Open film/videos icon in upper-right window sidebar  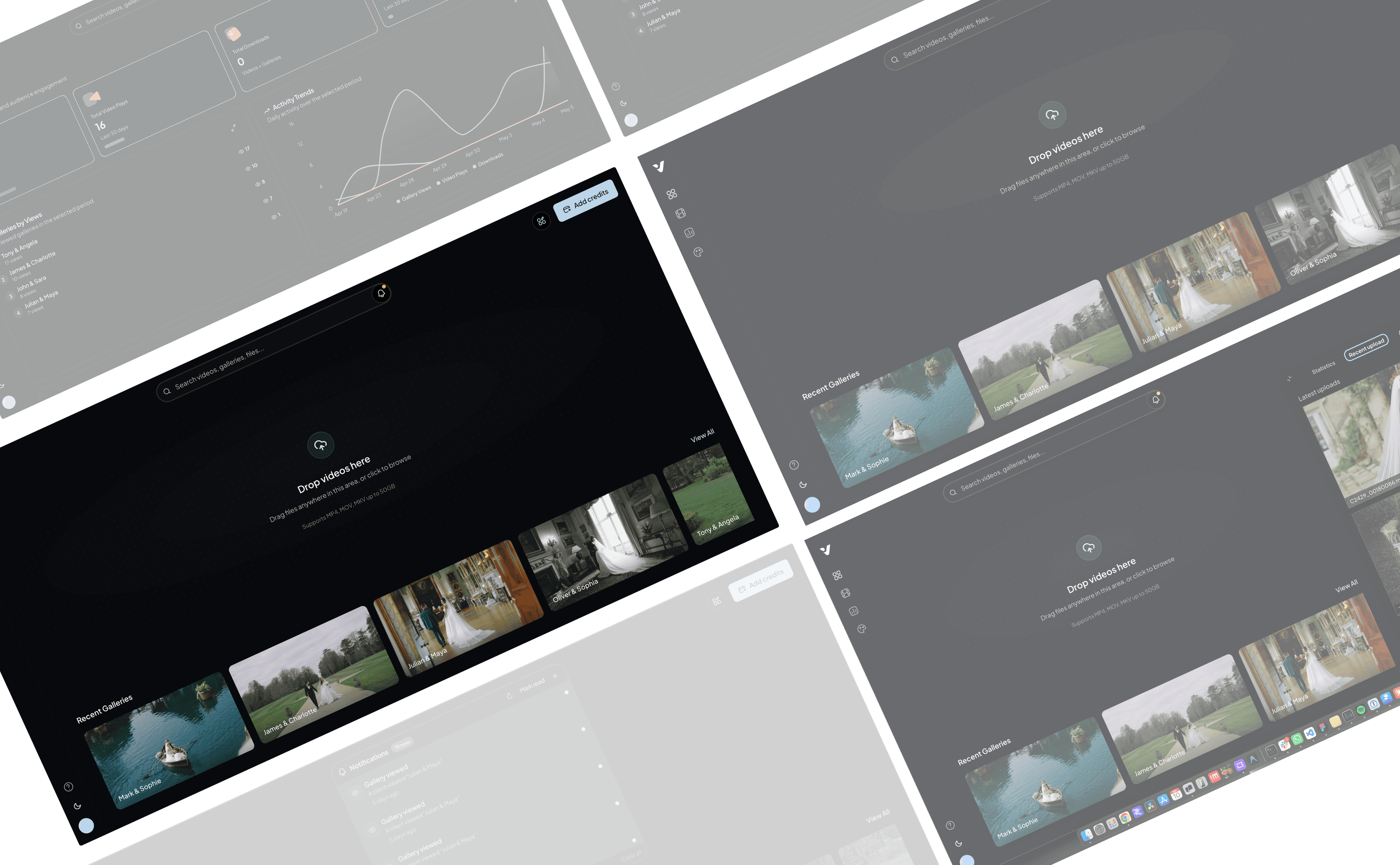pyautogui.click(x=681, y=213)
